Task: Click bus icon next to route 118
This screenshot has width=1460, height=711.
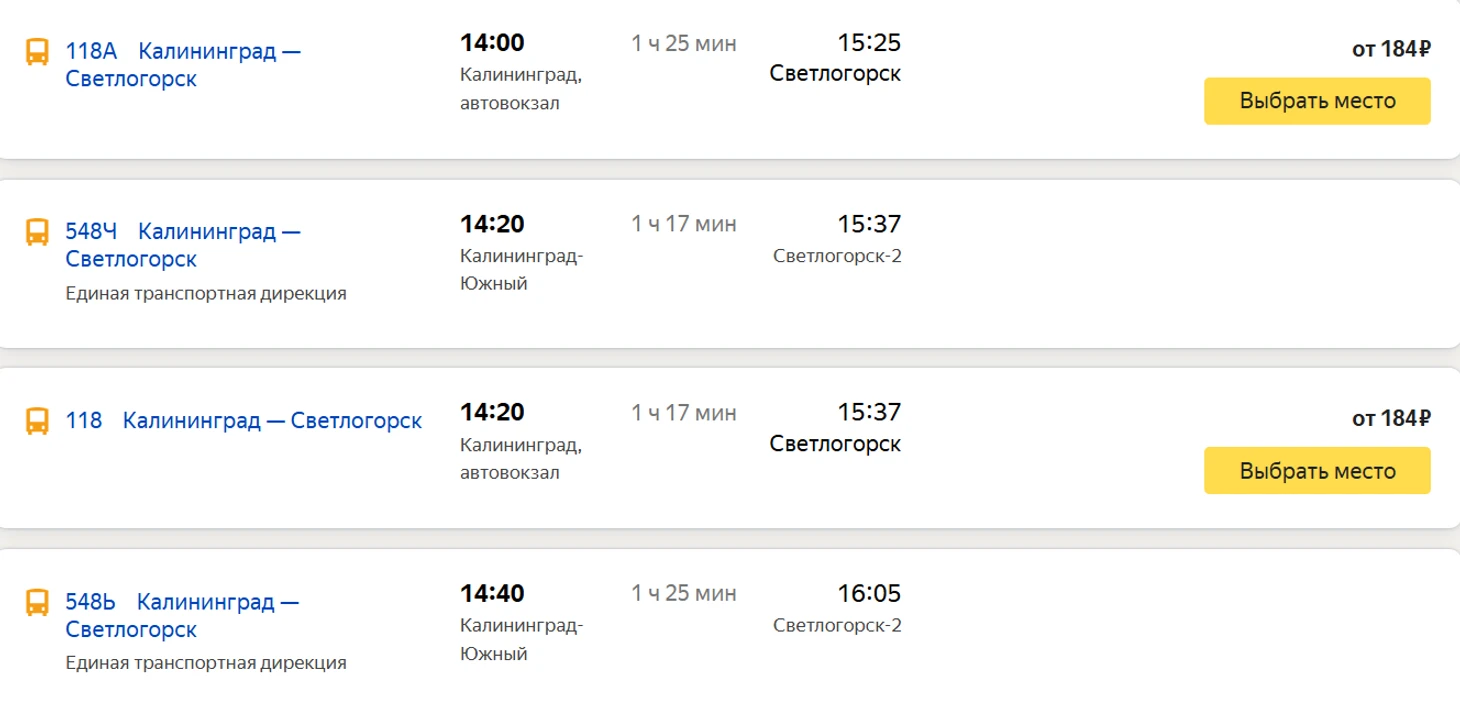Action: 37,421
